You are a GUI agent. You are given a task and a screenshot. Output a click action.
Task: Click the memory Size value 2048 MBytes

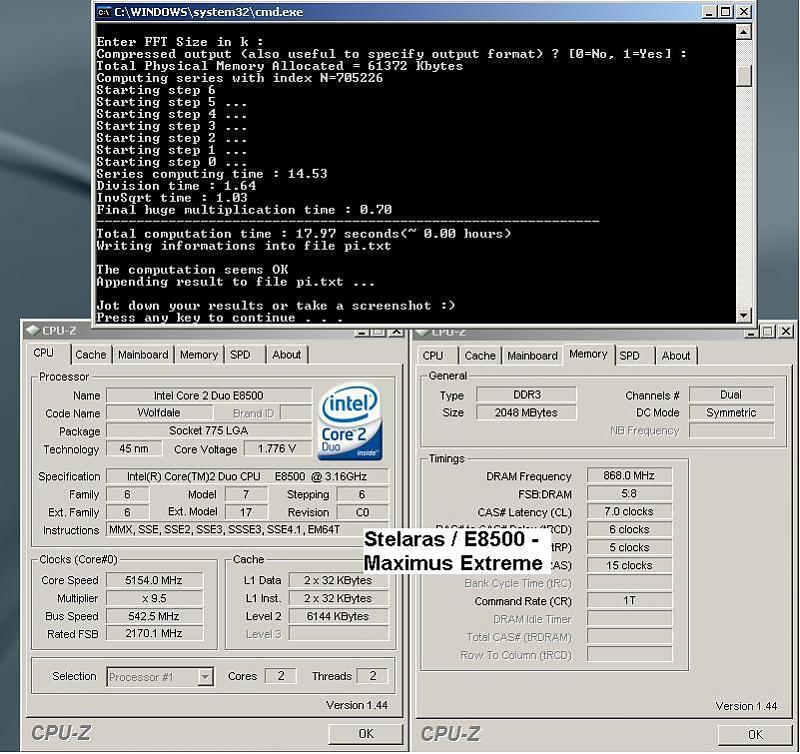tap(527, 412)
